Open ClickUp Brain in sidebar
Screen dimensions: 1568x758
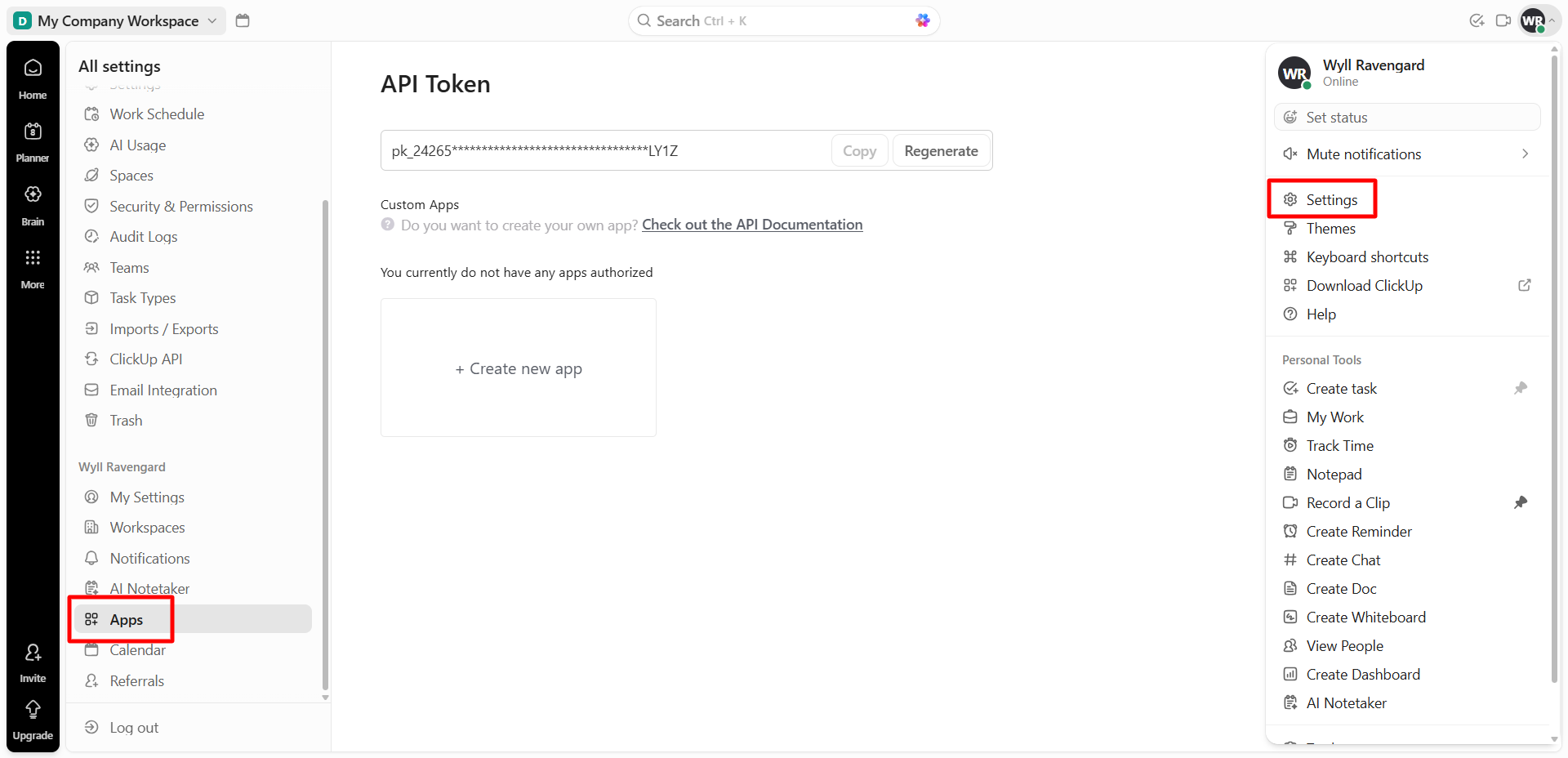click(33, 195)
